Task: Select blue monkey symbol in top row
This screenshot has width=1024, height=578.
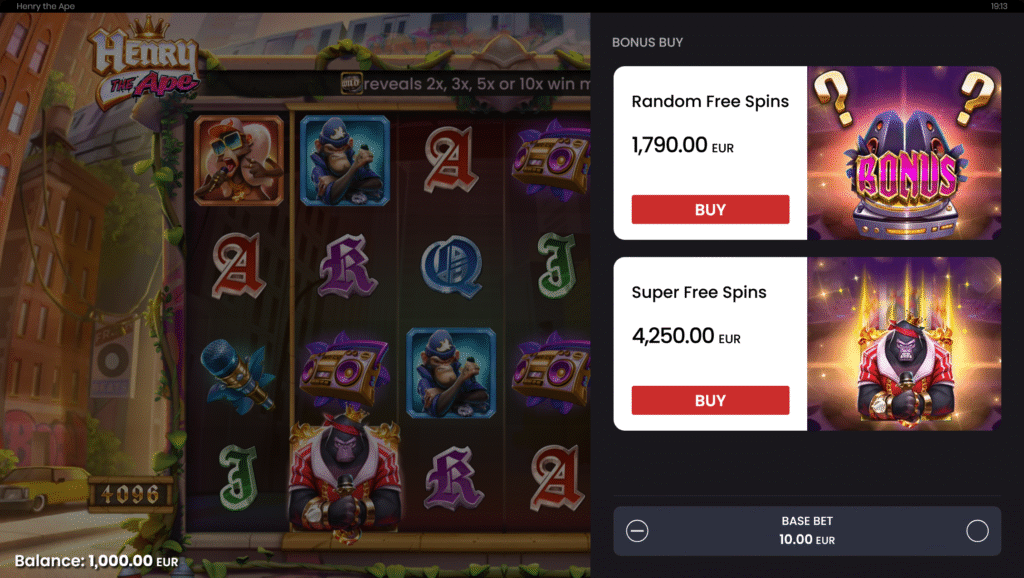Action: point(345,161)
